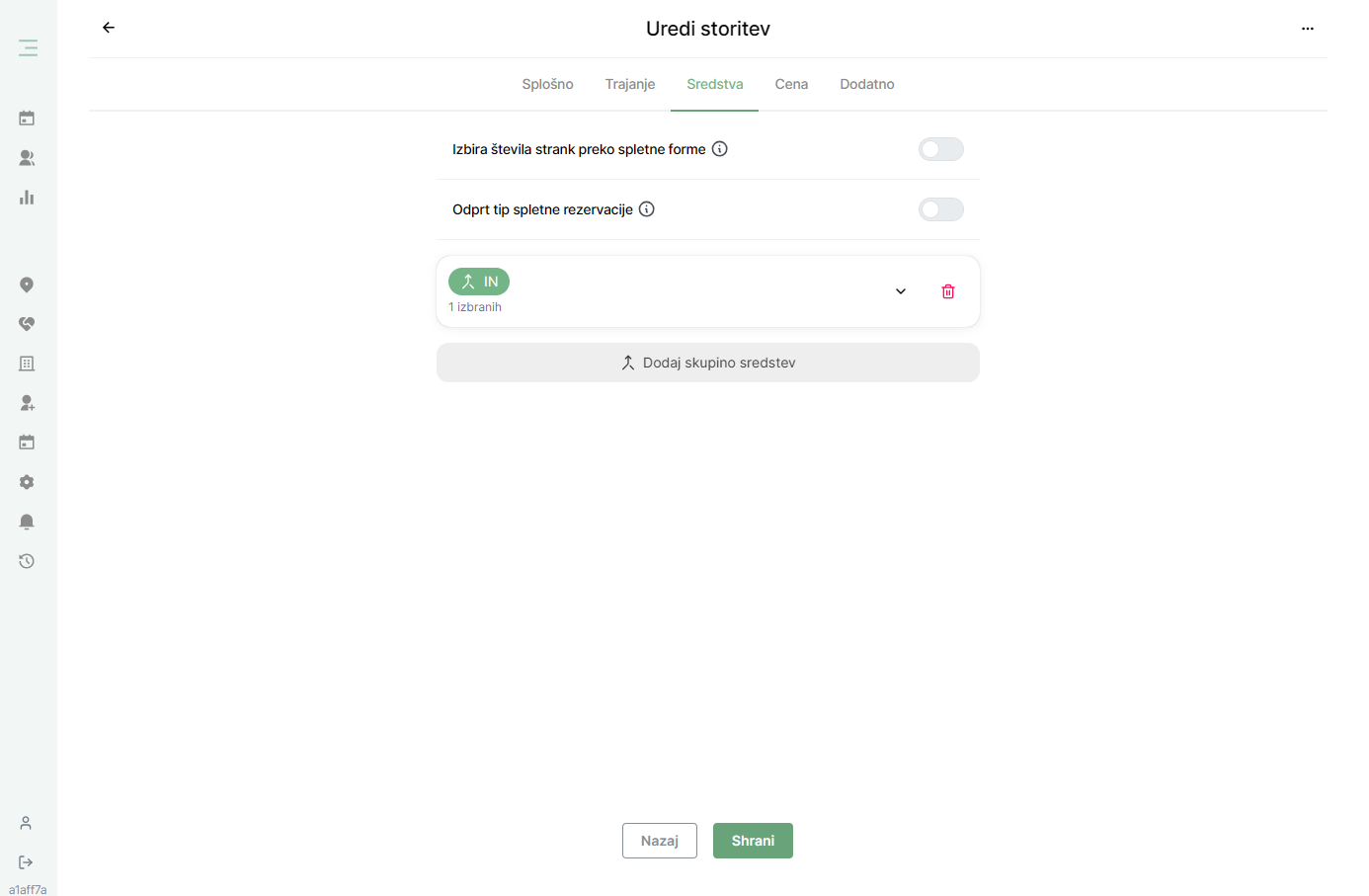Open the statistics bar chart icon
This screenshot has height=896, width=1369.
[x=27, y=198]
